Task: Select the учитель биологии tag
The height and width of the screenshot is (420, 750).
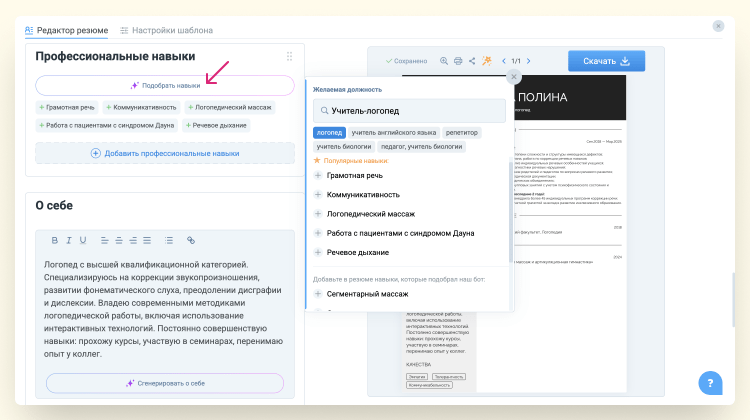Action: click(x=344, y=147)
